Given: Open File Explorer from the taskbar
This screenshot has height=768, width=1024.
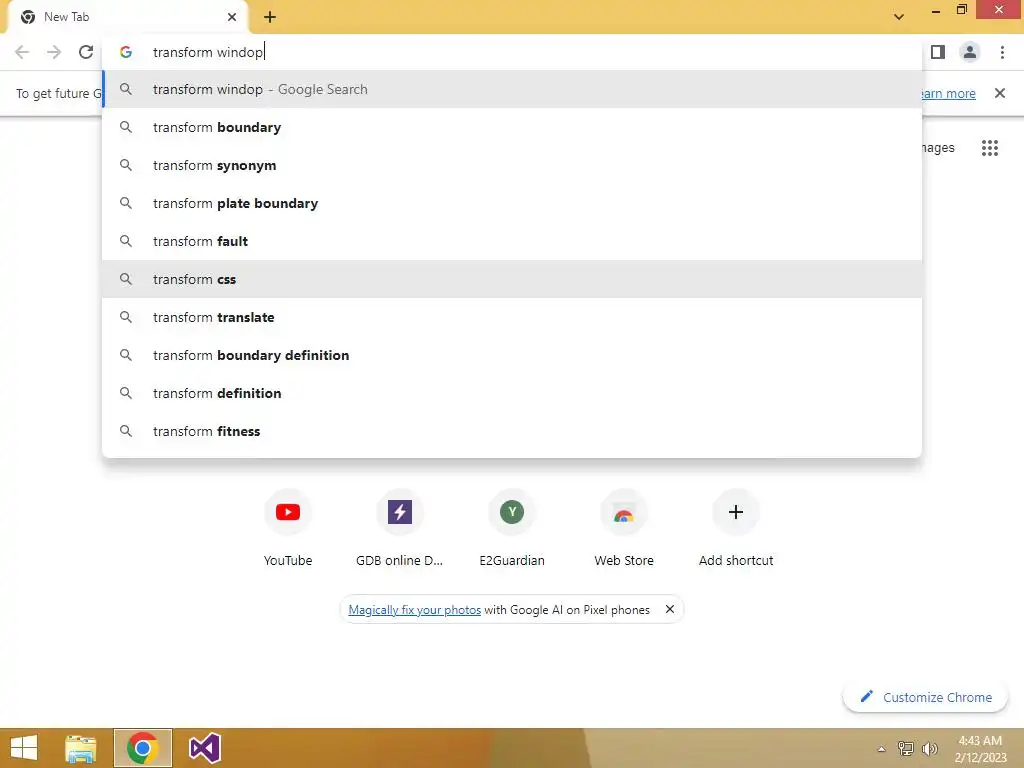Looking at the screenshot, I should point(81,748).
